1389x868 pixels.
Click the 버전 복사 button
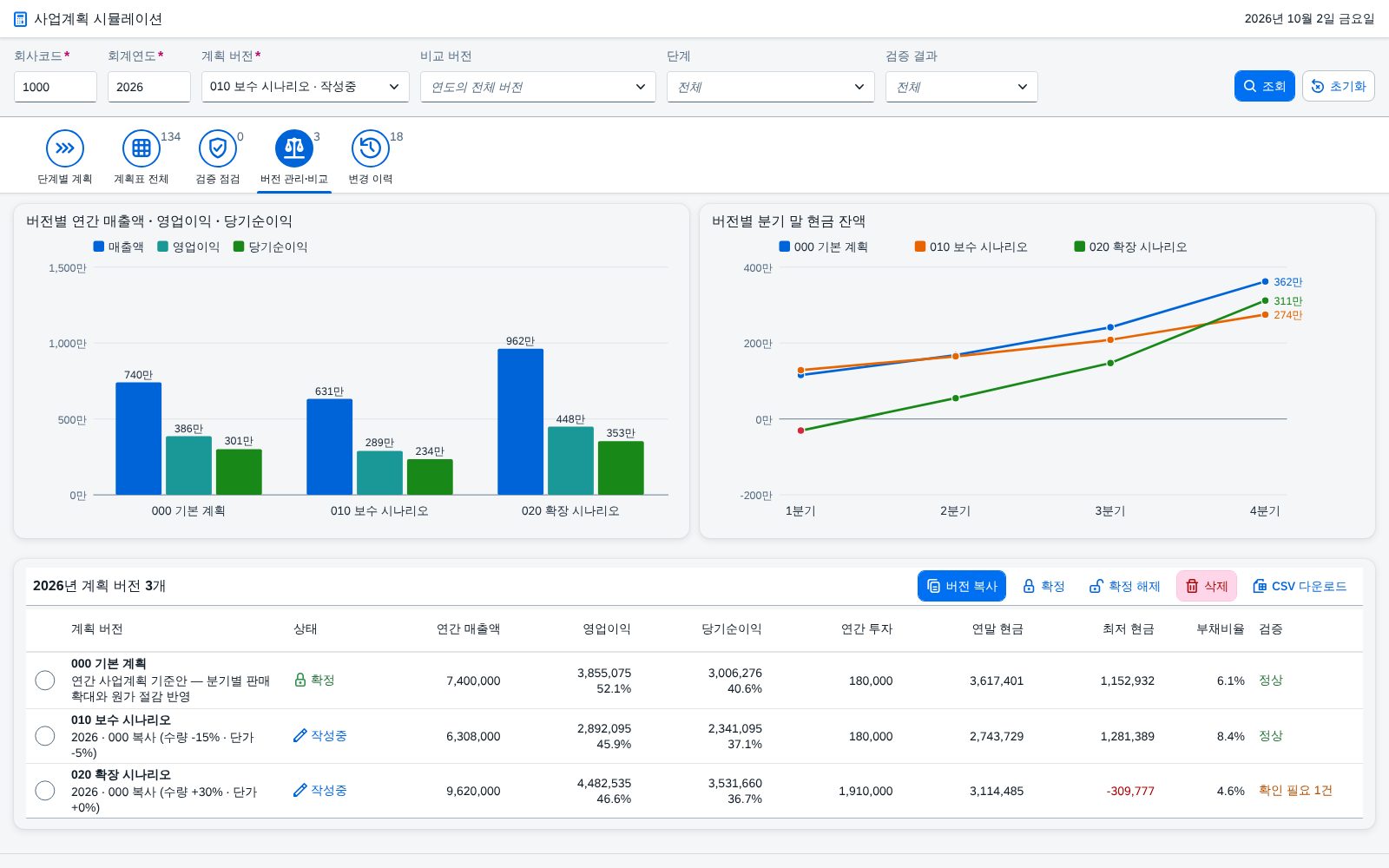tap(962, 586)
